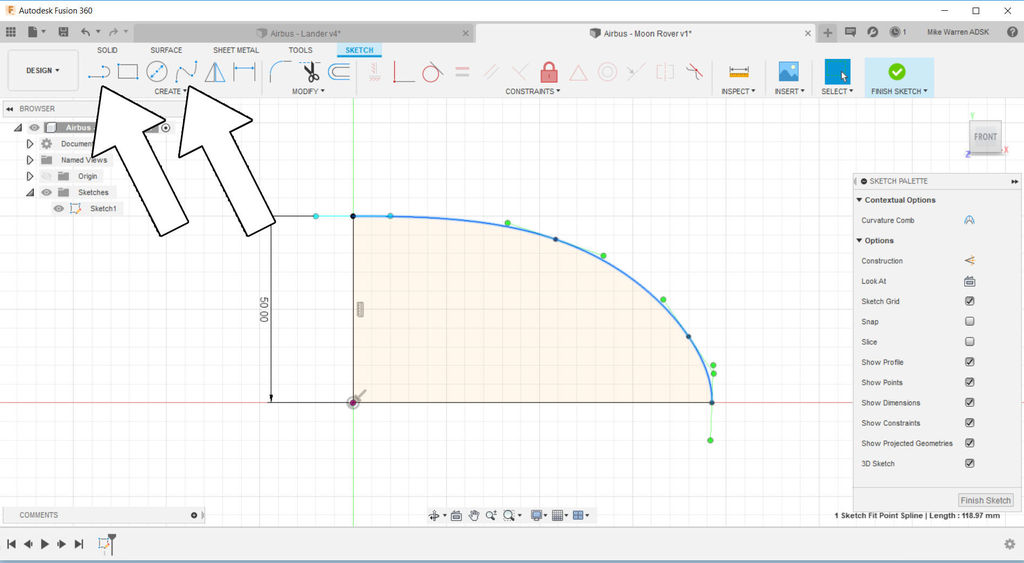
Task: Apply the Symmetry constraint
Action: click(x=665, y=72)
